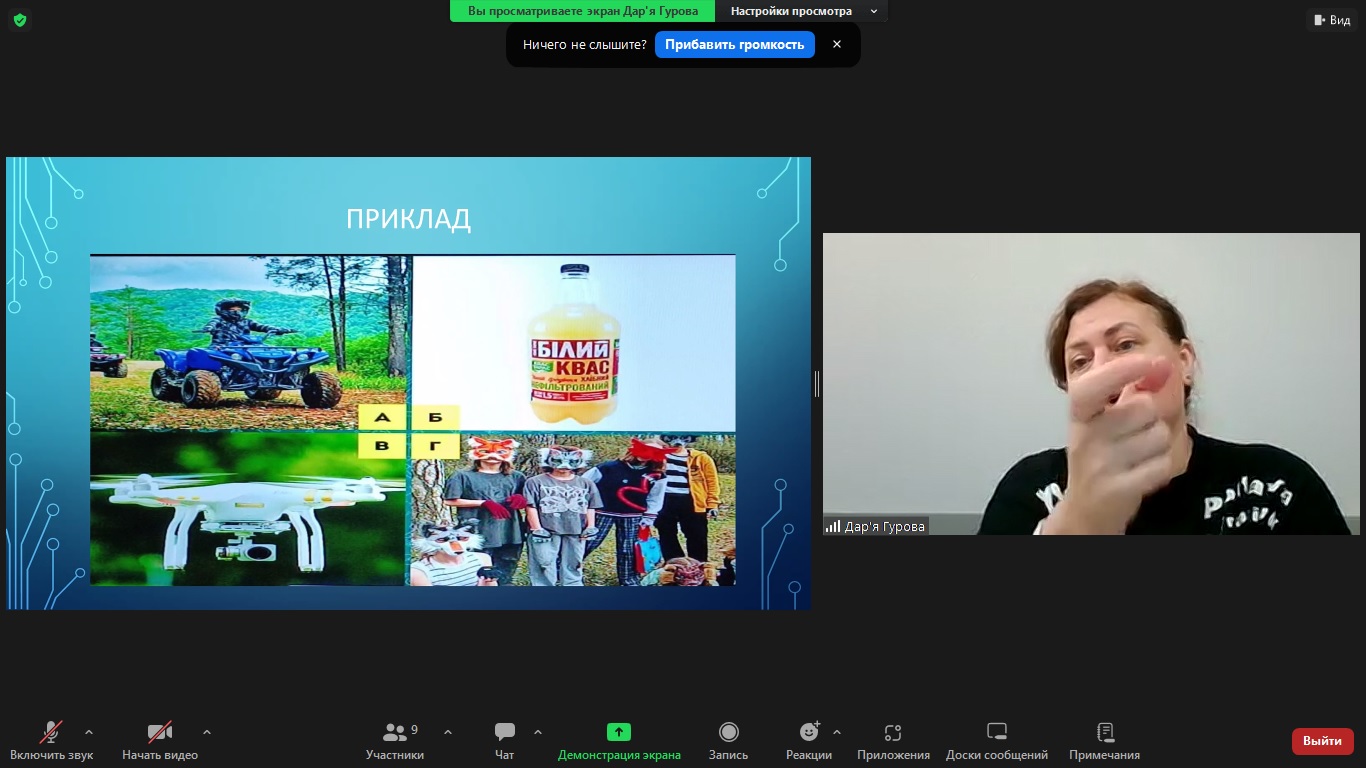This screenshot has height=768, width=1366.
Task: Open the Приложения apps panel
Action: click(893, 741)
